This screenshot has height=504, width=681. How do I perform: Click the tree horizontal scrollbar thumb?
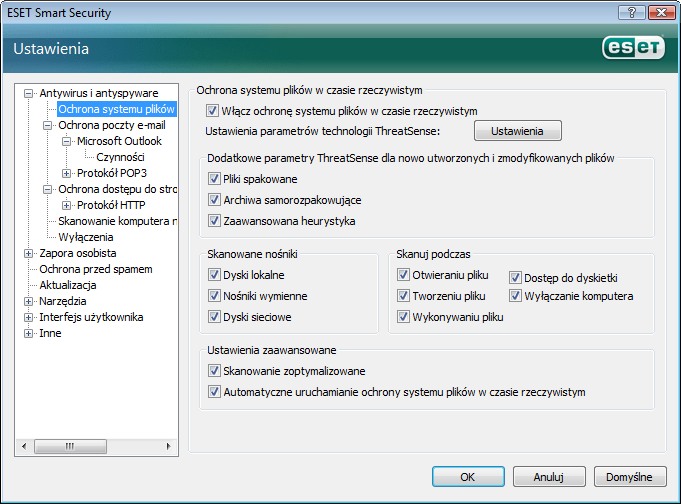pyautogui.click(x=70, y=446)
